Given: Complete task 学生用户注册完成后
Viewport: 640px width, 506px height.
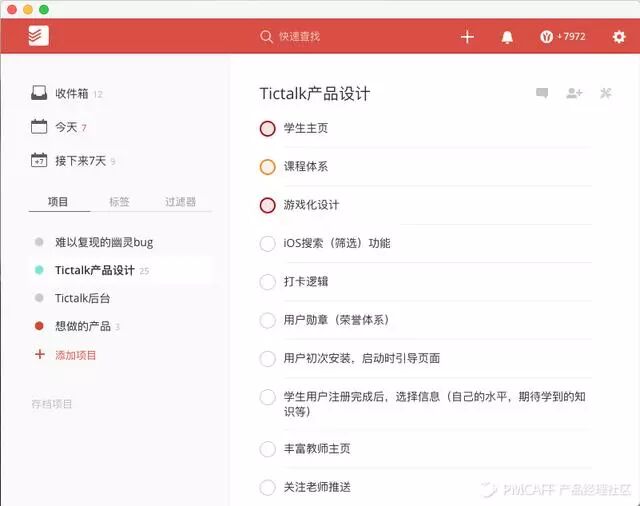Looking at the screenshot, I should point(267,397).
